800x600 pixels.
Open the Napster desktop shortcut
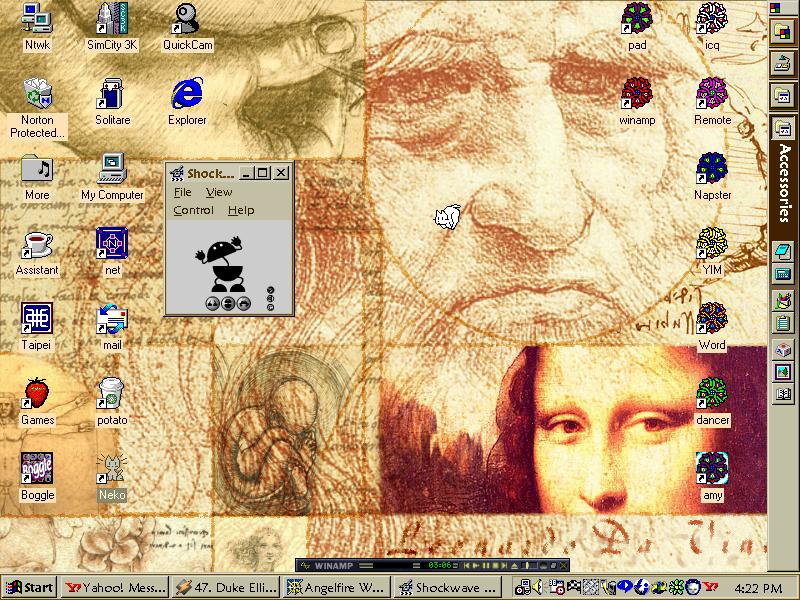point(712,169)
